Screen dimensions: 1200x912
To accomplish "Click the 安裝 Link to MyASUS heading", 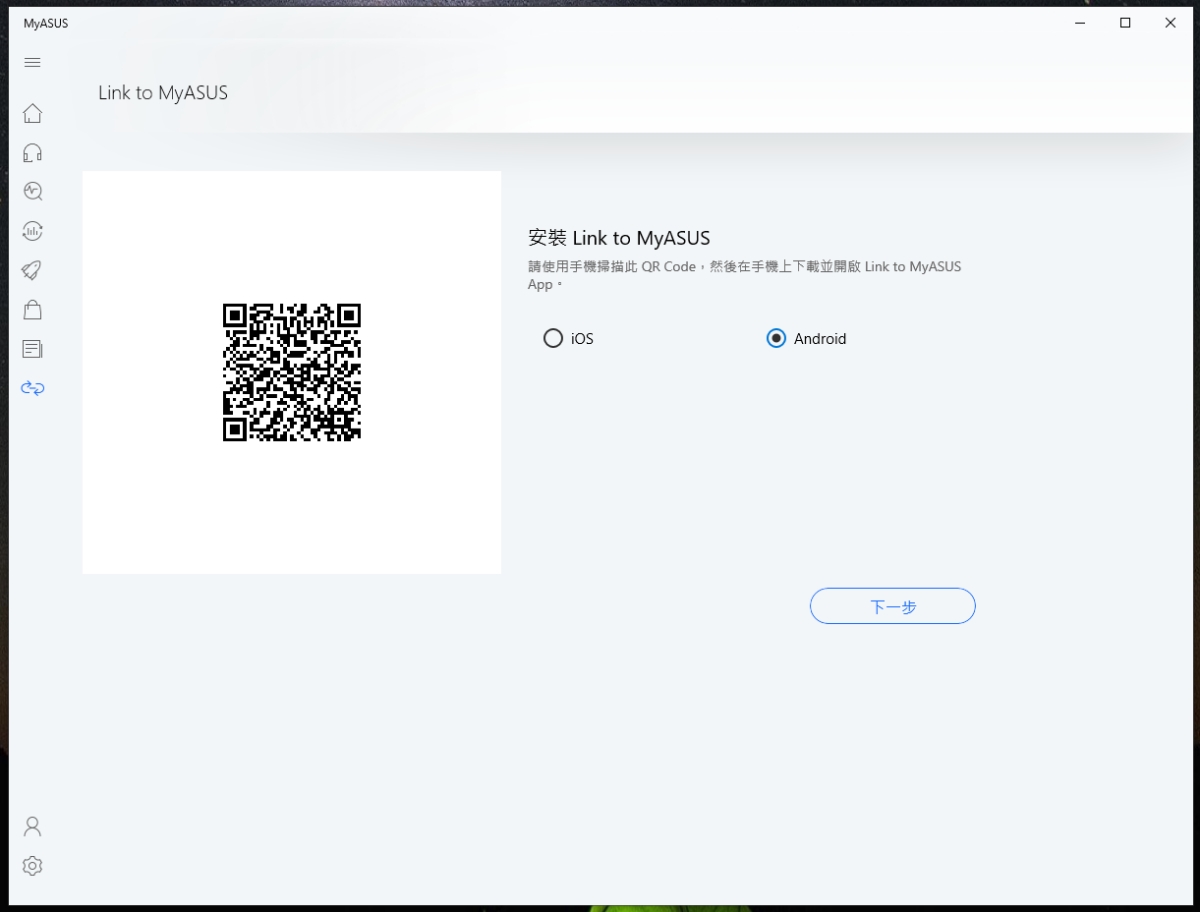I will (619, 238).
